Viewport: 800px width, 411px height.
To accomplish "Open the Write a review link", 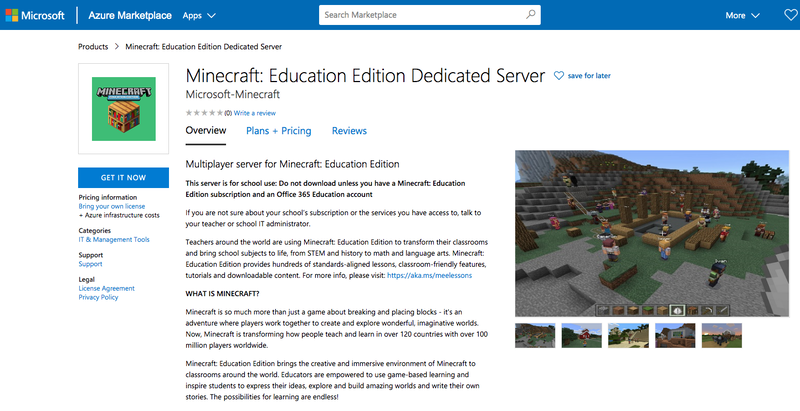I will pyautogui.click(x=255, y=113).
